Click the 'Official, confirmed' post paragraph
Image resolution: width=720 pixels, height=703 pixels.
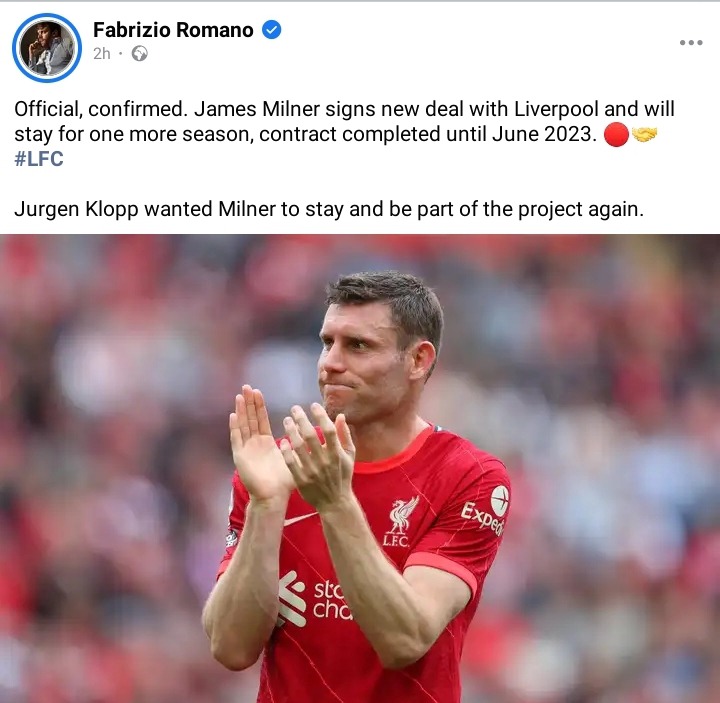coord(344,134)
